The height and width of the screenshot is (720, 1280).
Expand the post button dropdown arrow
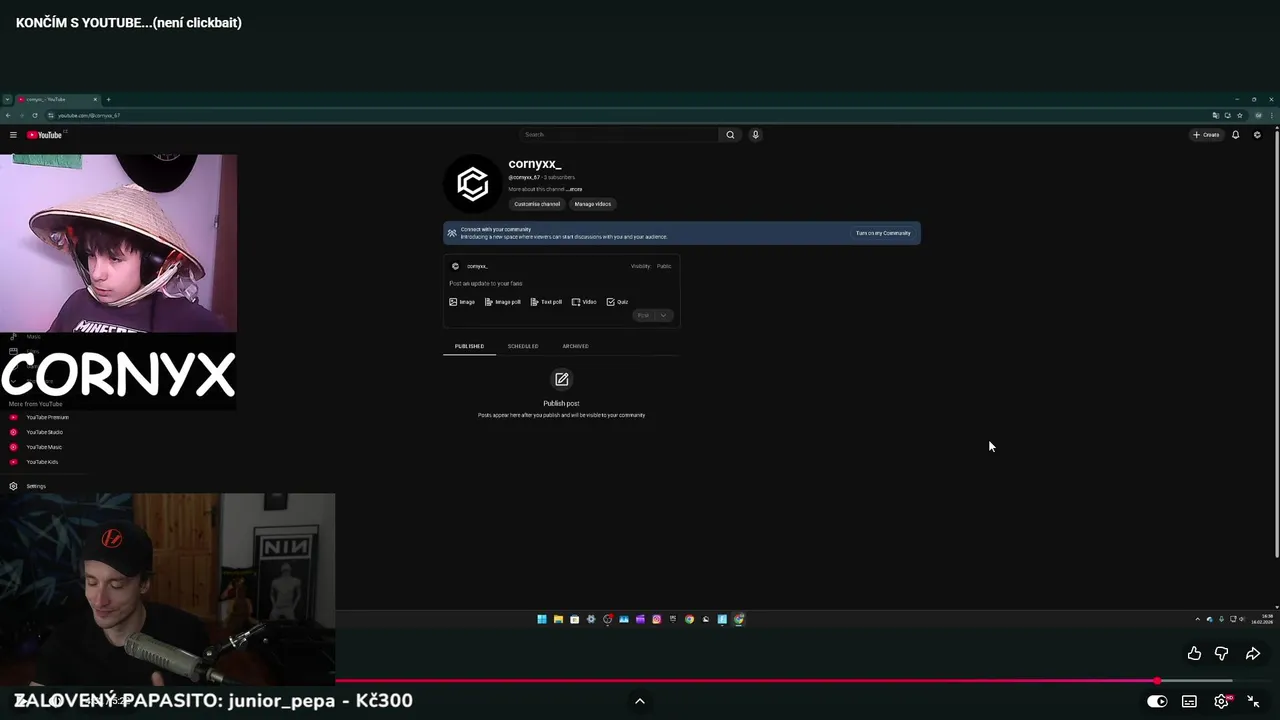663,315
